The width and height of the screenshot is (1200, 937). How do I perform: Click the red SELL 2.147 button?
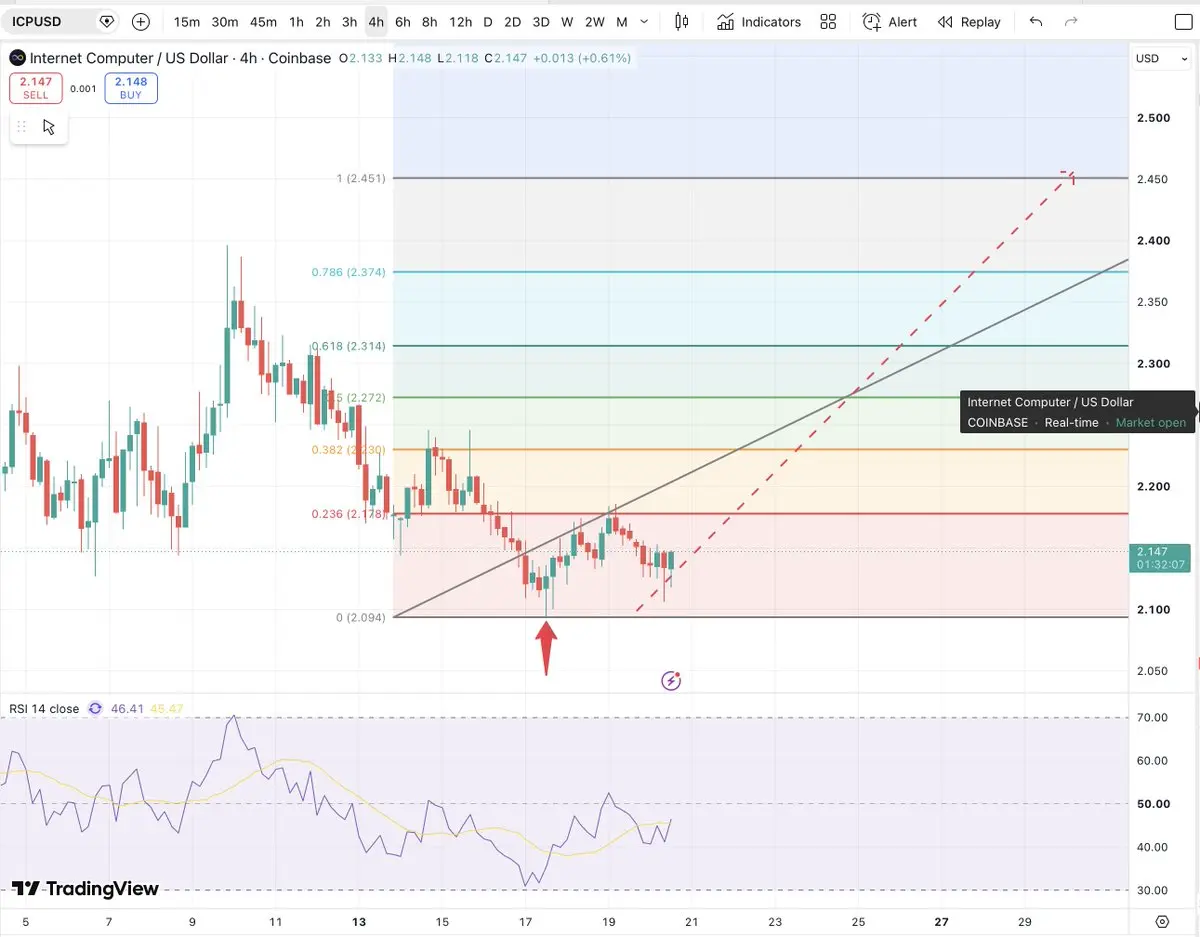36,88
